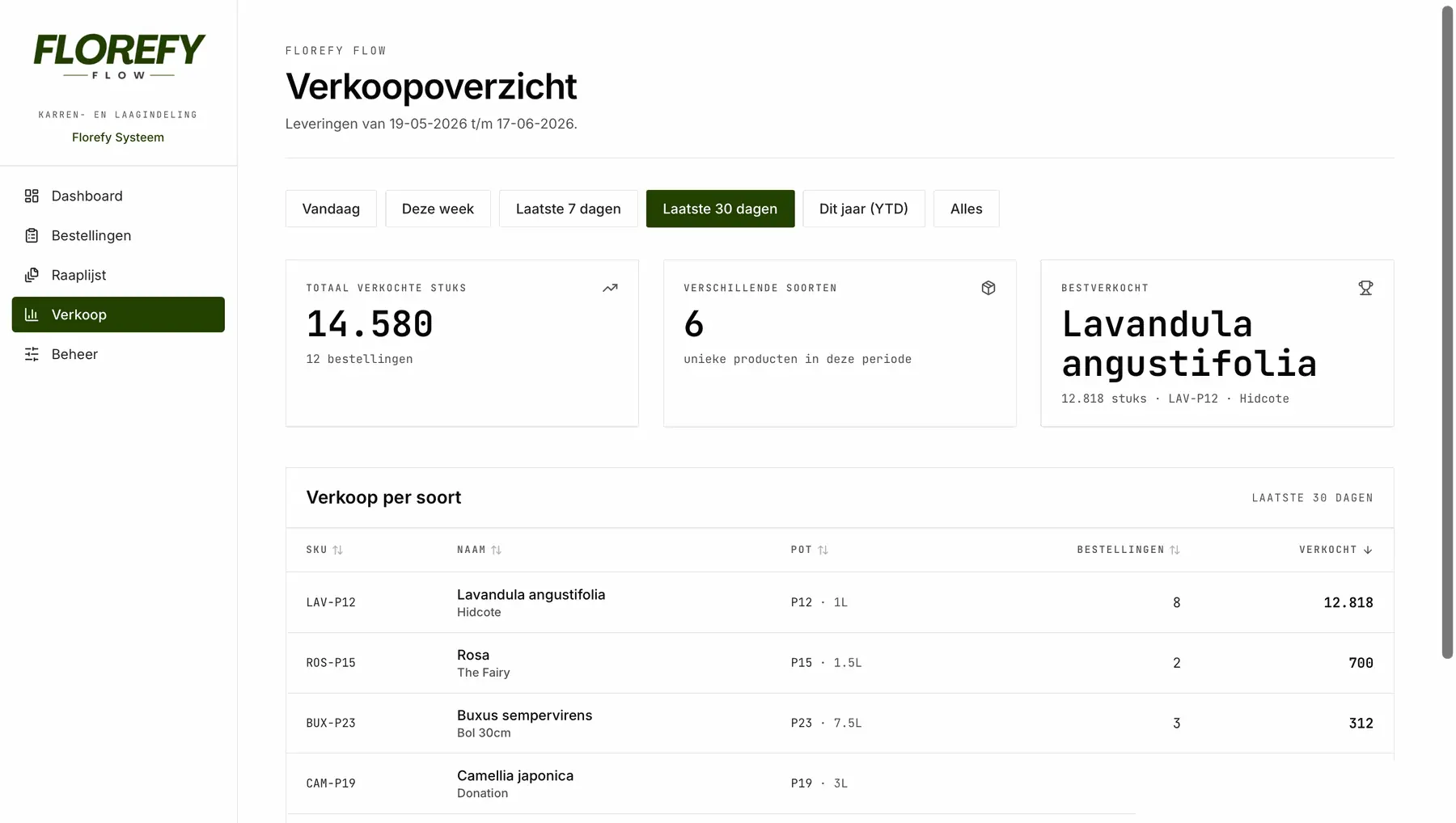Screen dimensions: 1456x823
Task: Click the sort arrows next to POT header
Action: point(823,550)
